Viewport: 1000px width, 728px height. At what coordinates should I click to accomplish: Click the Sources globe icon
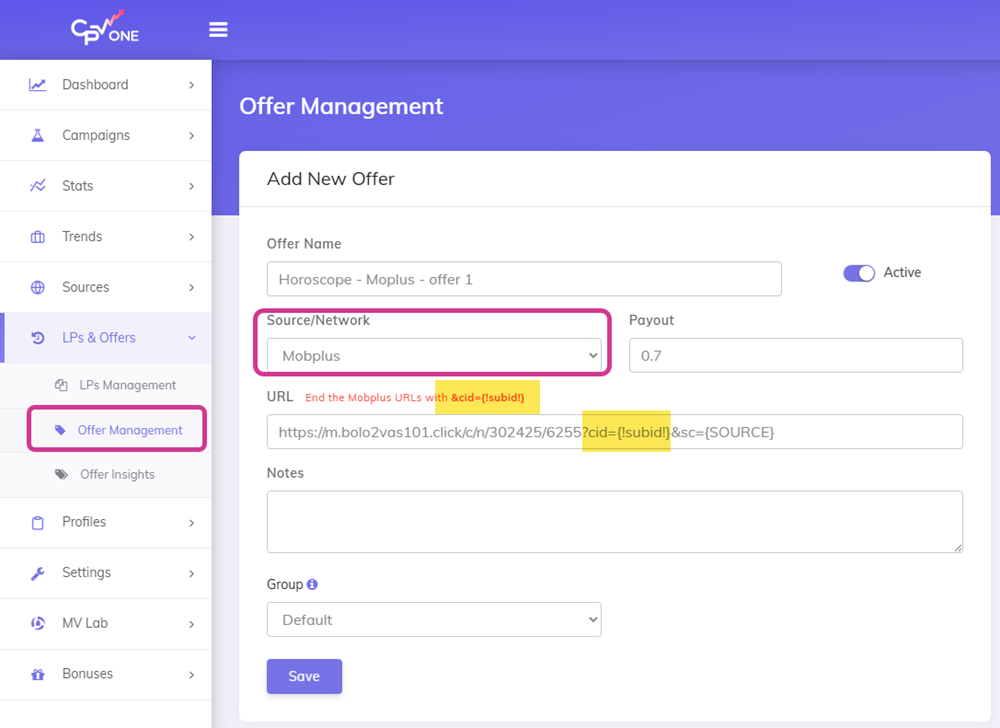tap(38, 287)
